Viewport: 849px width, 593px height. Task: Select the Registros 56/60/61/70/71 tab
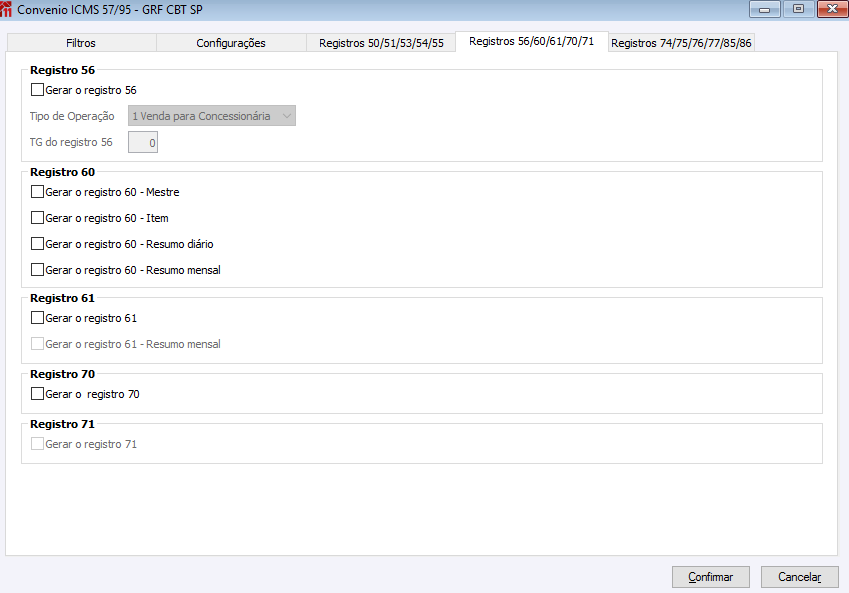coord(532,41)
